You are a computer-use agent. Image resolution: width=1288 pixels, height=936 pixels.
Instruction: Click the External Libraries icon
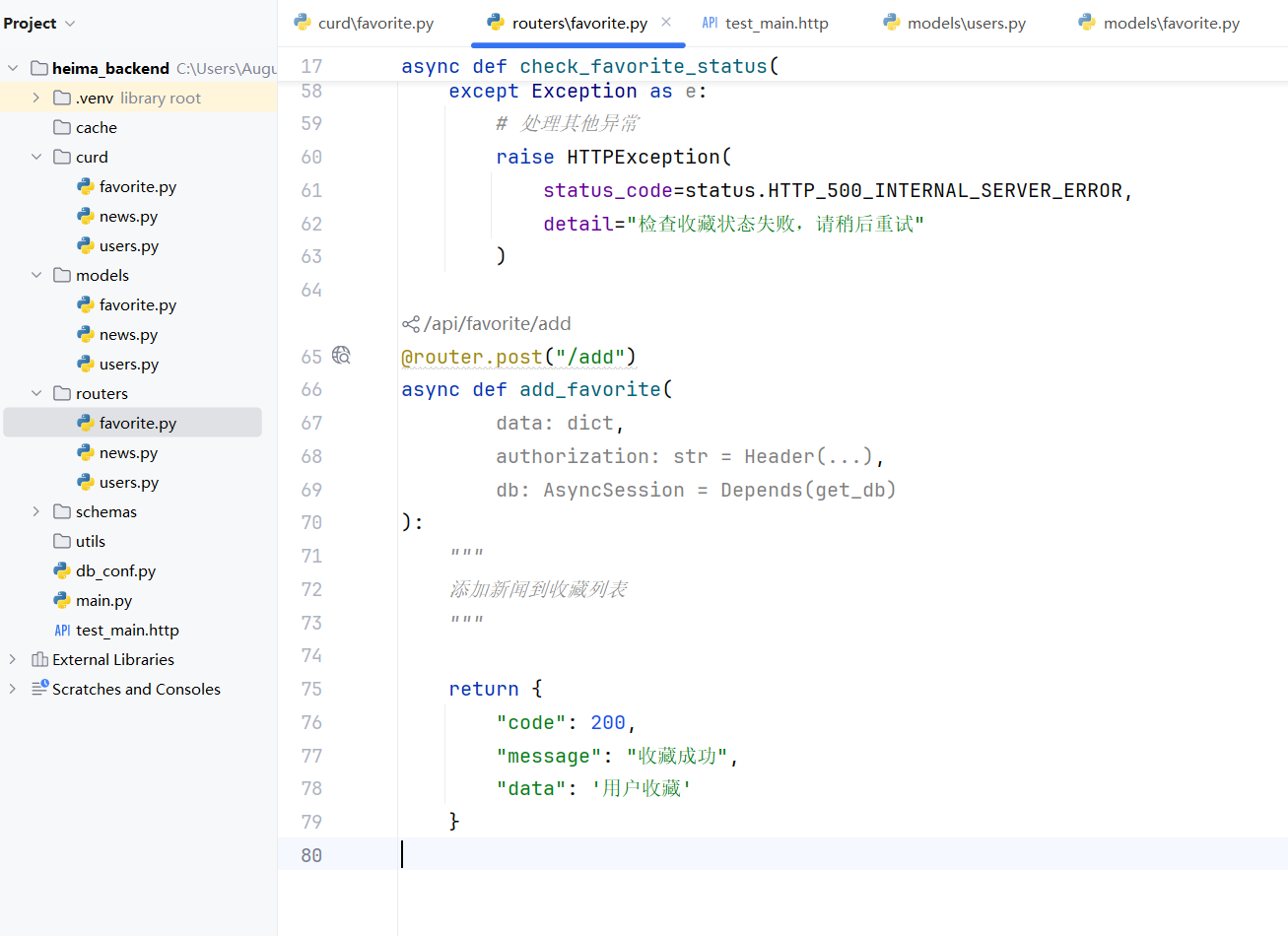(39, 659)
